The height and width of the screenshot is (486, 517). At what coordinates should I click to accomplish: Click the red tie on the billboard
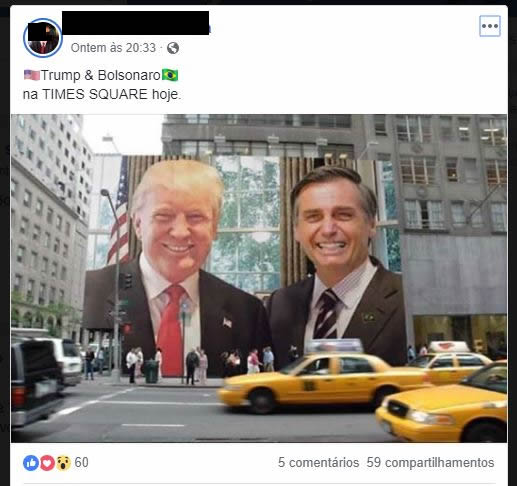click(x=171, y=330)
